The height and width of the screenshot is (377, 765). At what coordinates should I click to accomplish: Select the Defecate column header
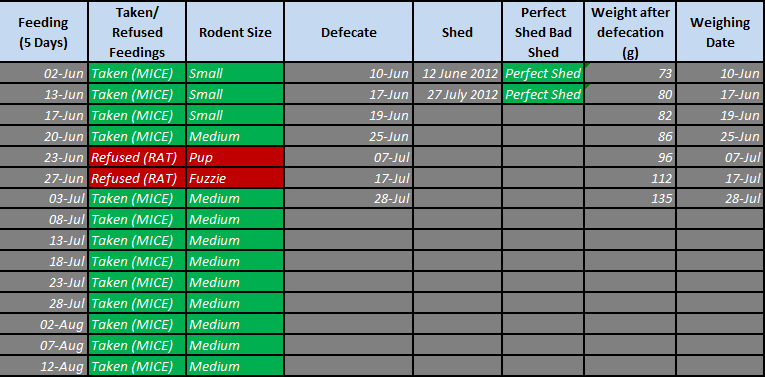click(x=348, y=32)
